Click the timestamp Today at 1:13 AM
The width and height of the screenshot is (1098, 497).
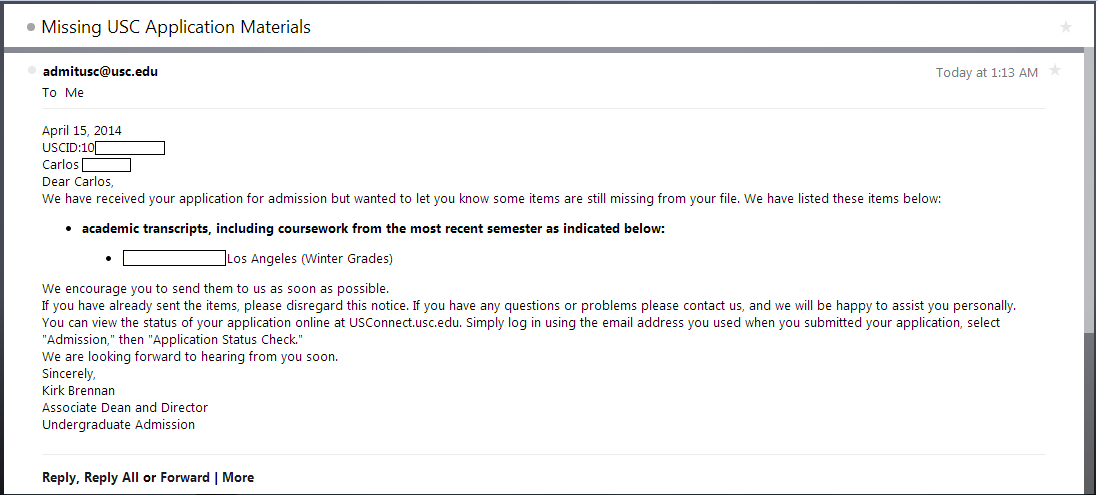tap(986, 72)
